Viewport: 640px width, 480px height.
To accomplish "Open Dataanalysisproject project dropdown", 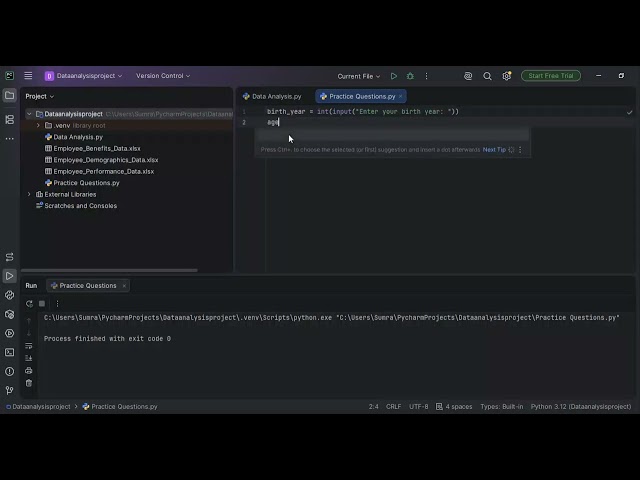I will click(83, 76).
